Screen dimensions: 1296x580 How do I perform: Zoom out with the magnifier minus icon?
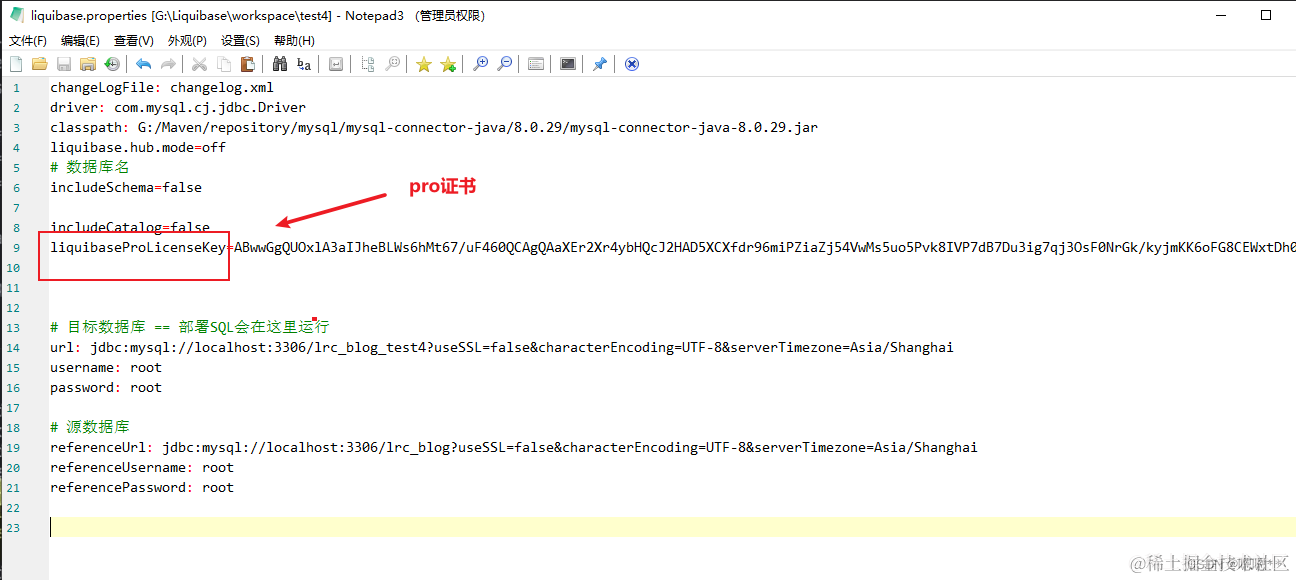[504, 64]
